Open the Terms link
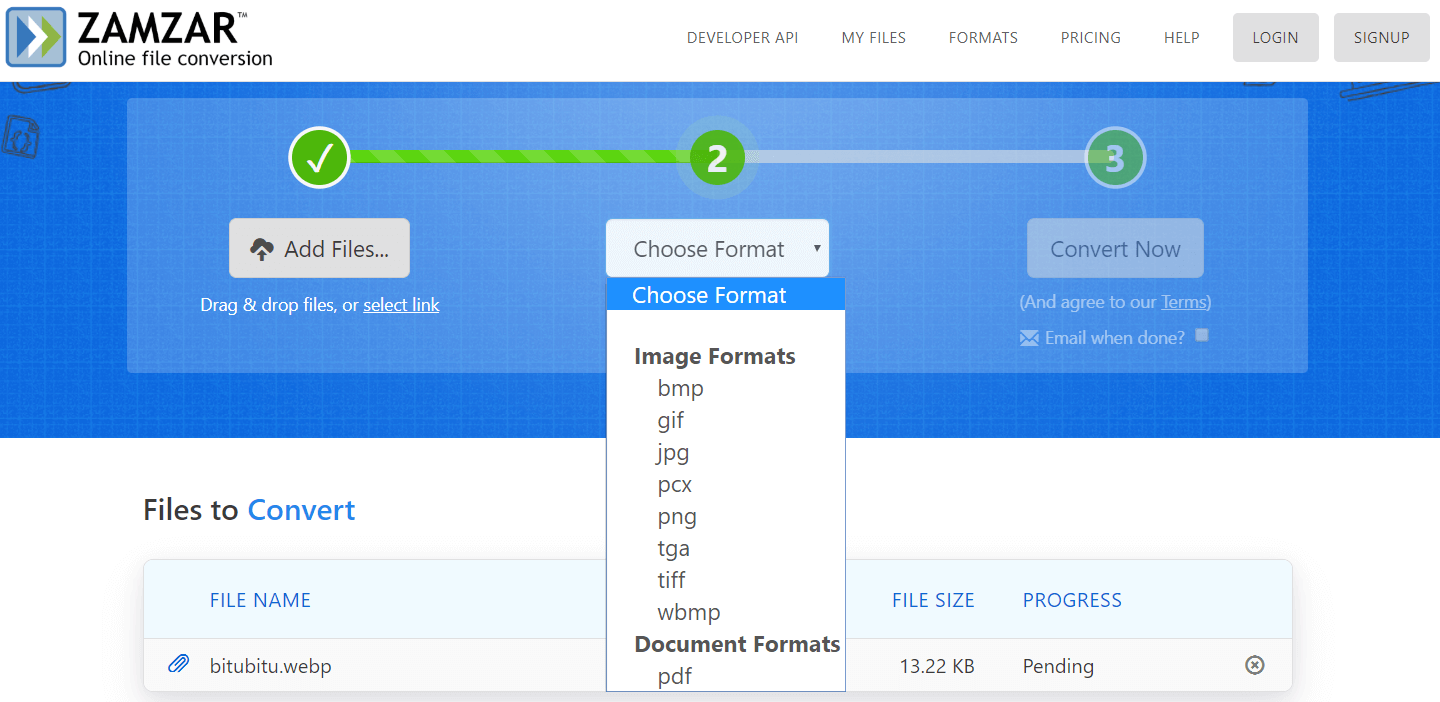 (1185, 301)
